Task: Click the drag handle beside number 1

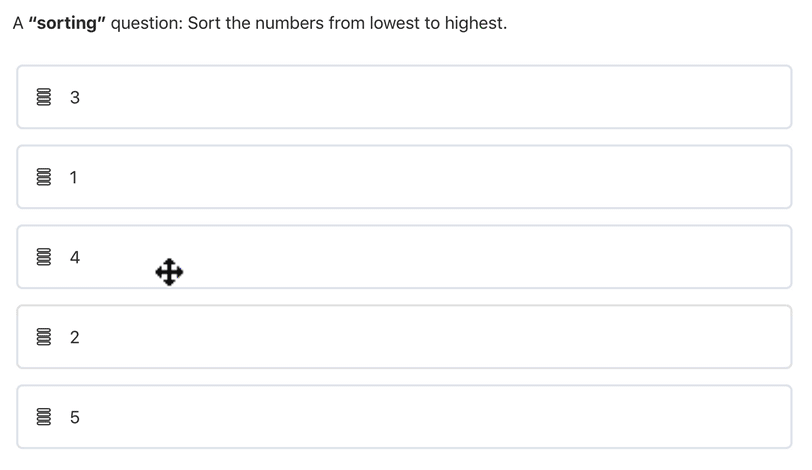Action: coord(43,178)
